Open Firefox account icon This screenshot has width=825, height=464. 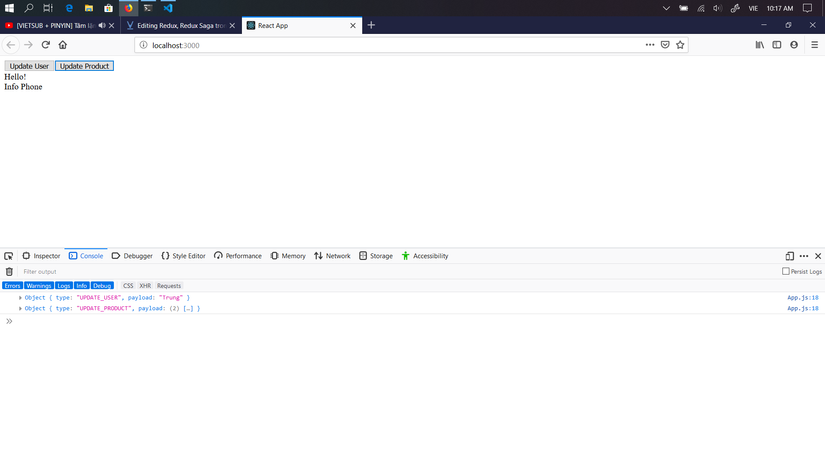point(794,45)
